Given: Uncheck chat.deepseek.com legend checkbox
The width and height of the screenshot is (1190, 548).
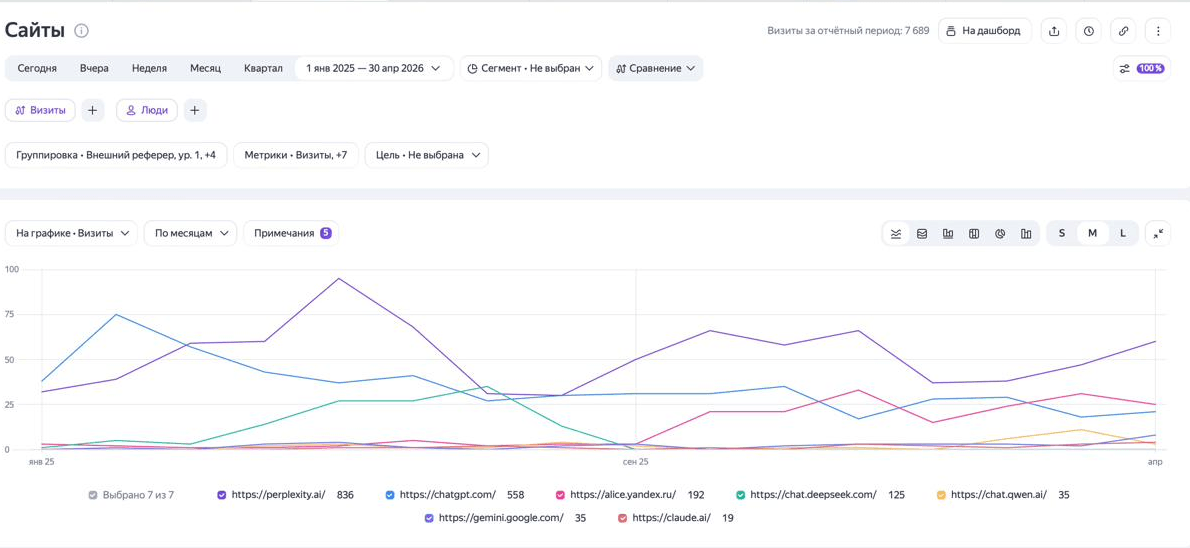Looking at the screenshot, I should click(740, 495).
